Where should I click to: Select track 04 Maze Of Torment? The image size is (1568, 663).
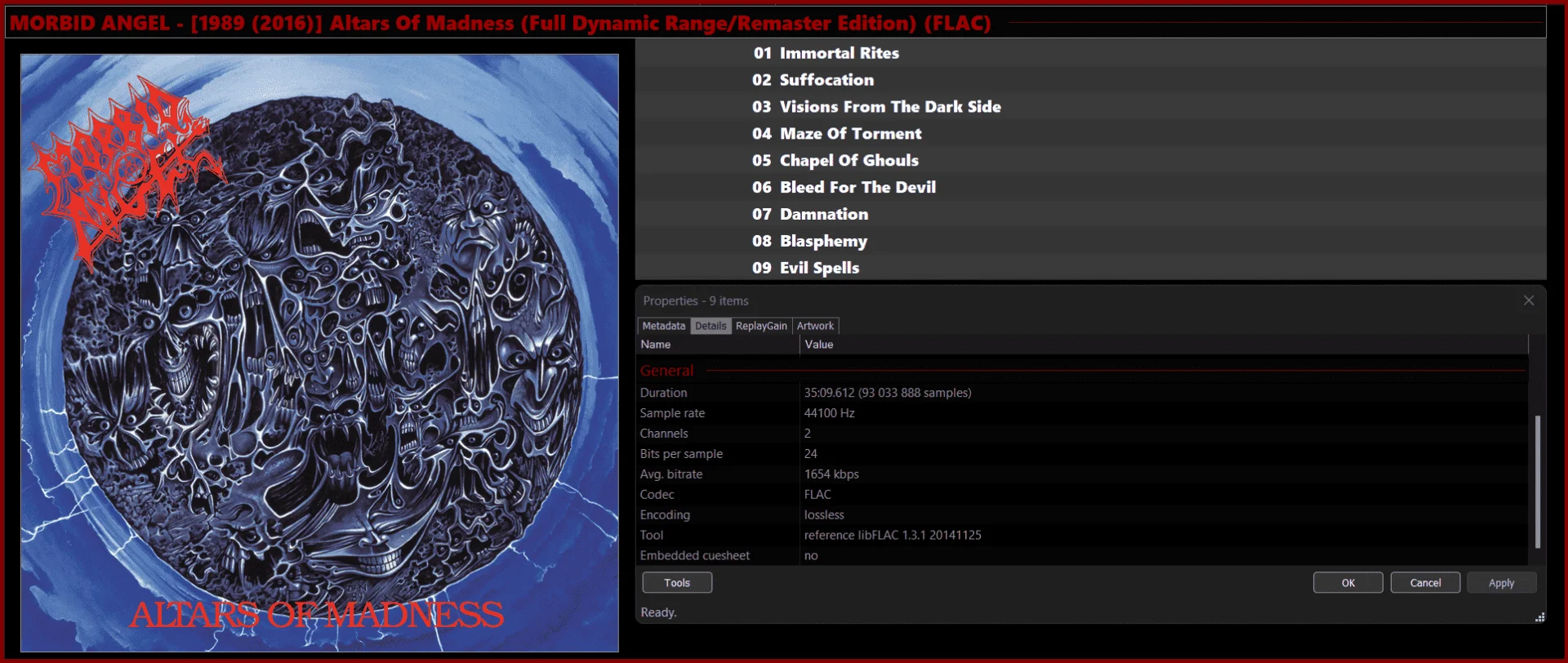click(x=1090, y=134)
